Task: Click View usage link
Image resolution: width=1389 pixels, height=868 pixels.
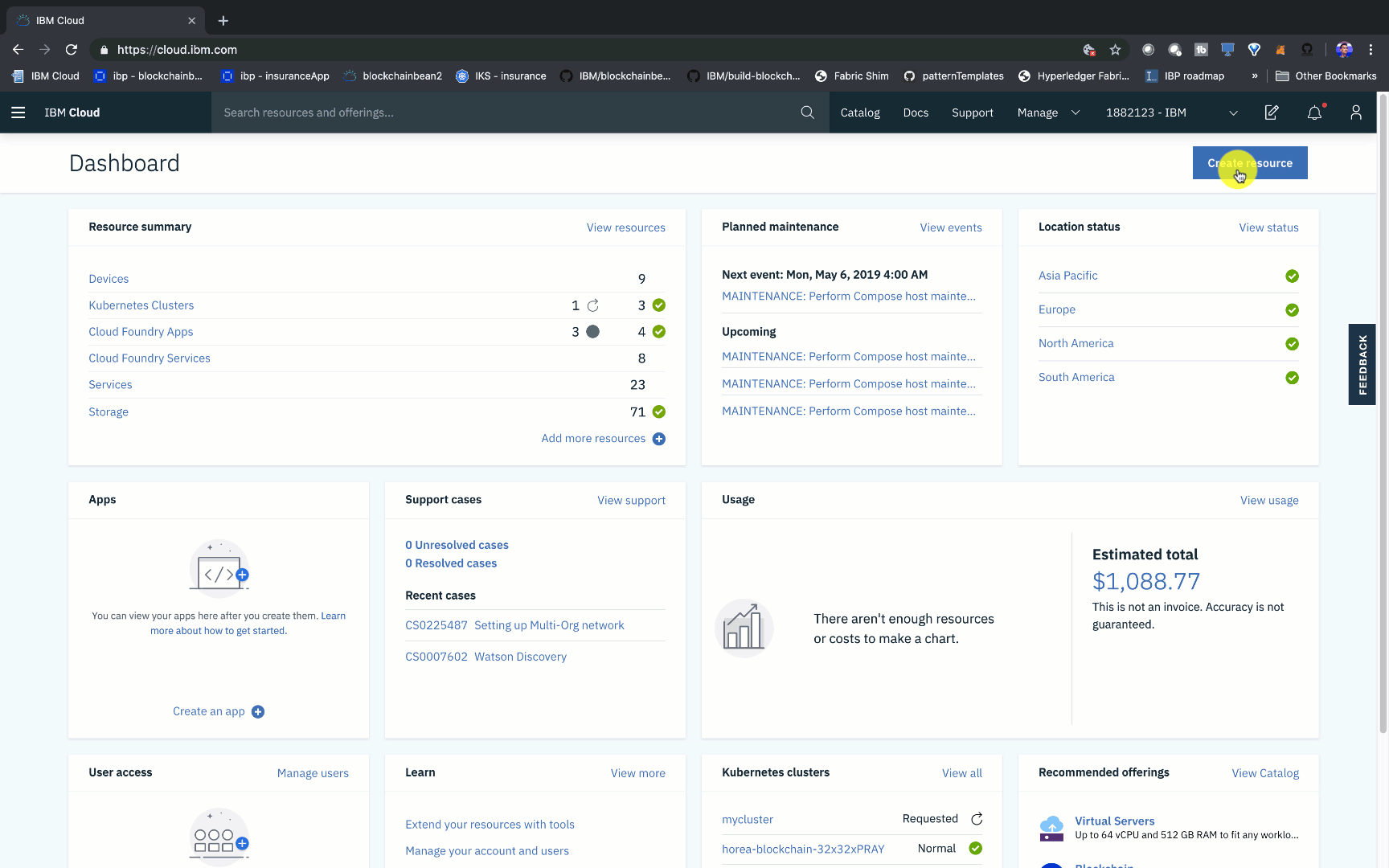Action: click(x=1269, y=501)
